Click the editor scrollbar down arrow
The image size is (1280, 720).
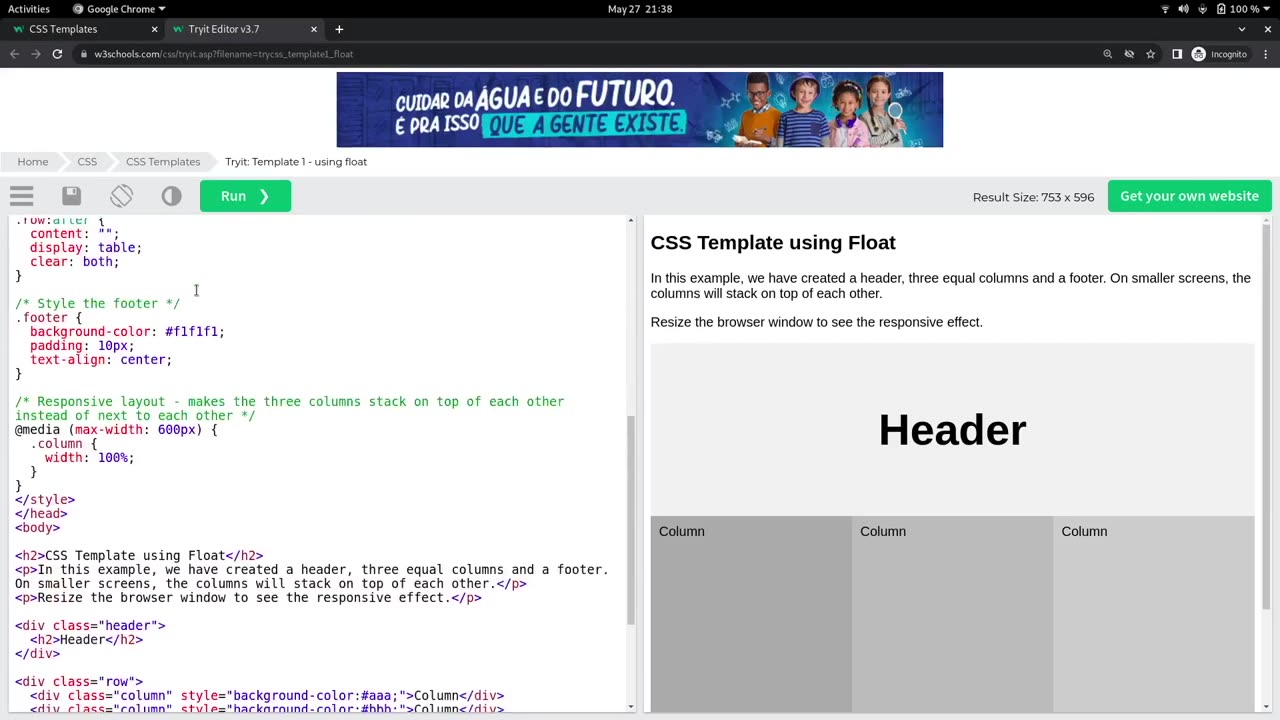pos(631,707)
